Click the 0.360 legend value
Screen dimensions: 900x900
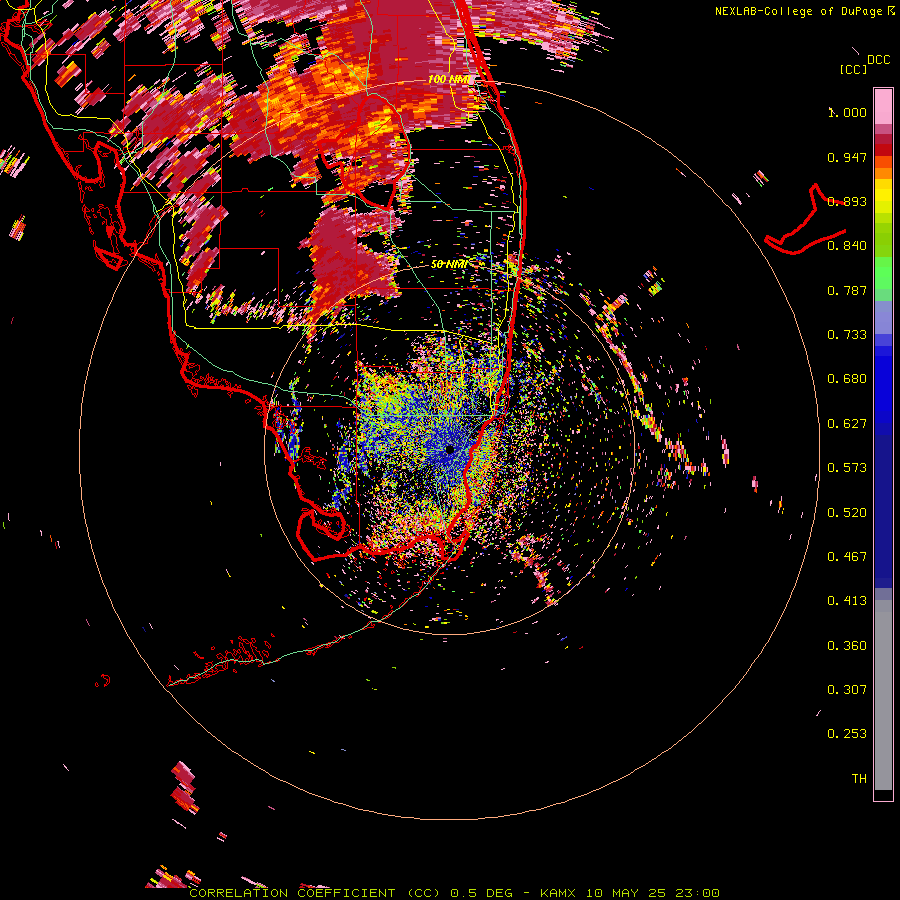[x=847, y=646]
